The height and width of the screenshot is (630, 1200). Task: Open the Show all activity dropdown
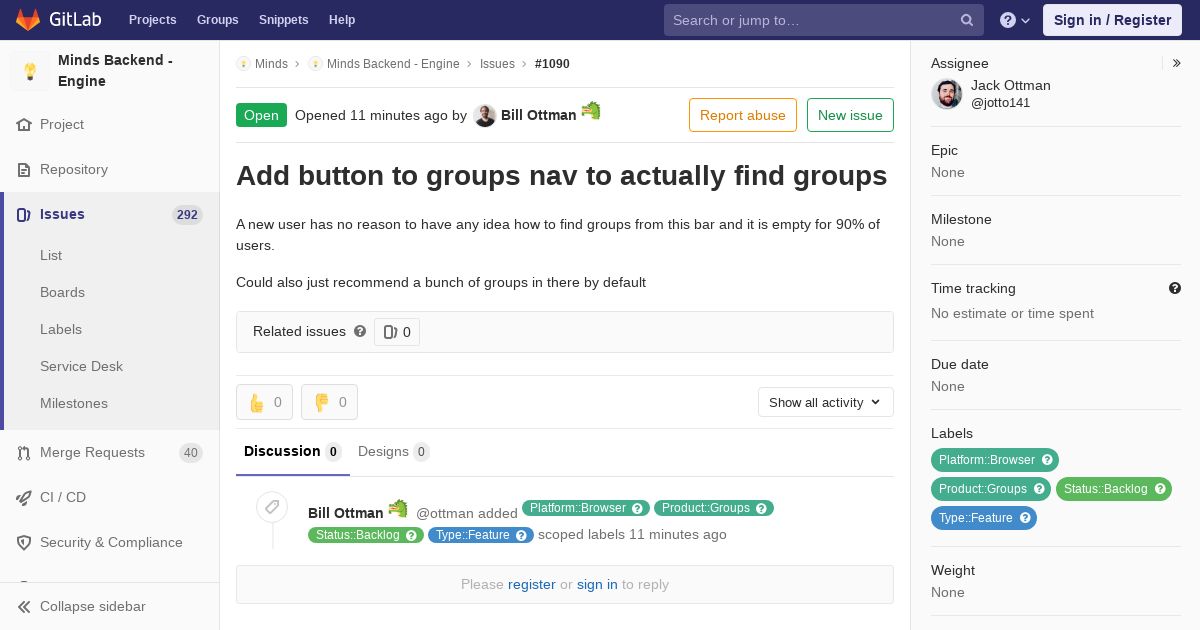(825, 402)
